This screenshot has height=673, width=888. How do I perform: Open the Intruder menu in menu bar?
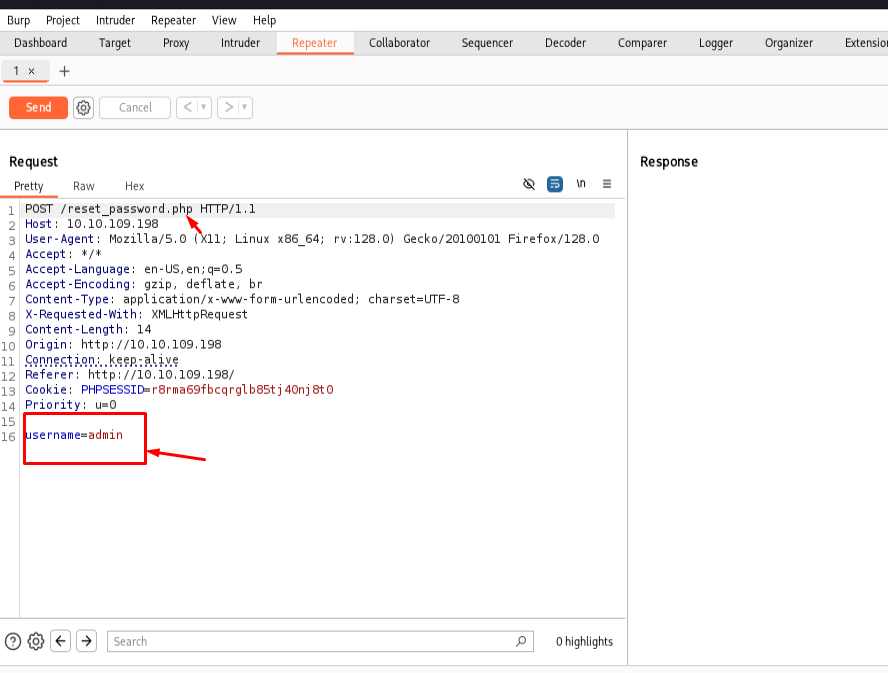[116, 20]
